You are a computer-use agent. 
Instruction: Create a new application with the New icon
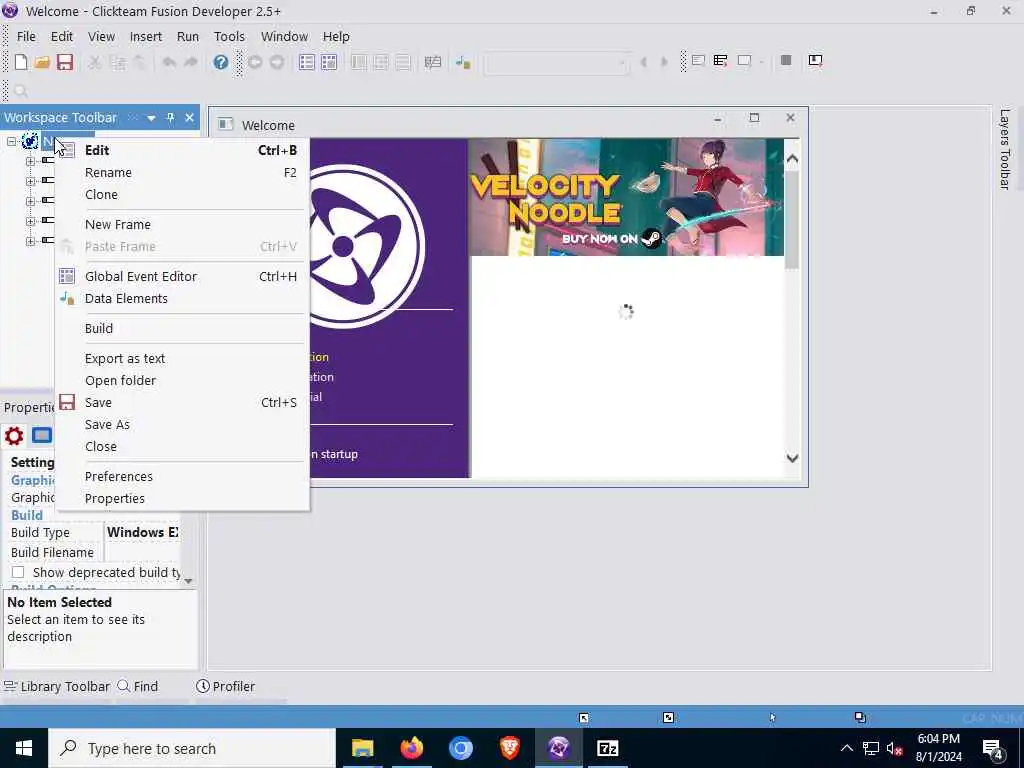(x=21, y=62)
